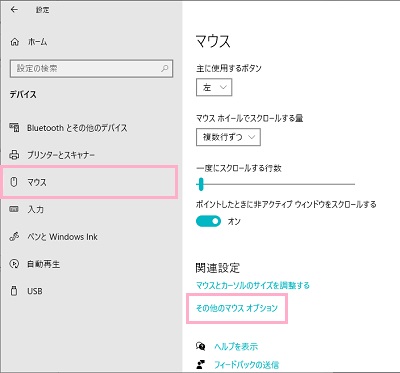Click the 一度にスクロールする行数 label

click(x=239, y=168)
